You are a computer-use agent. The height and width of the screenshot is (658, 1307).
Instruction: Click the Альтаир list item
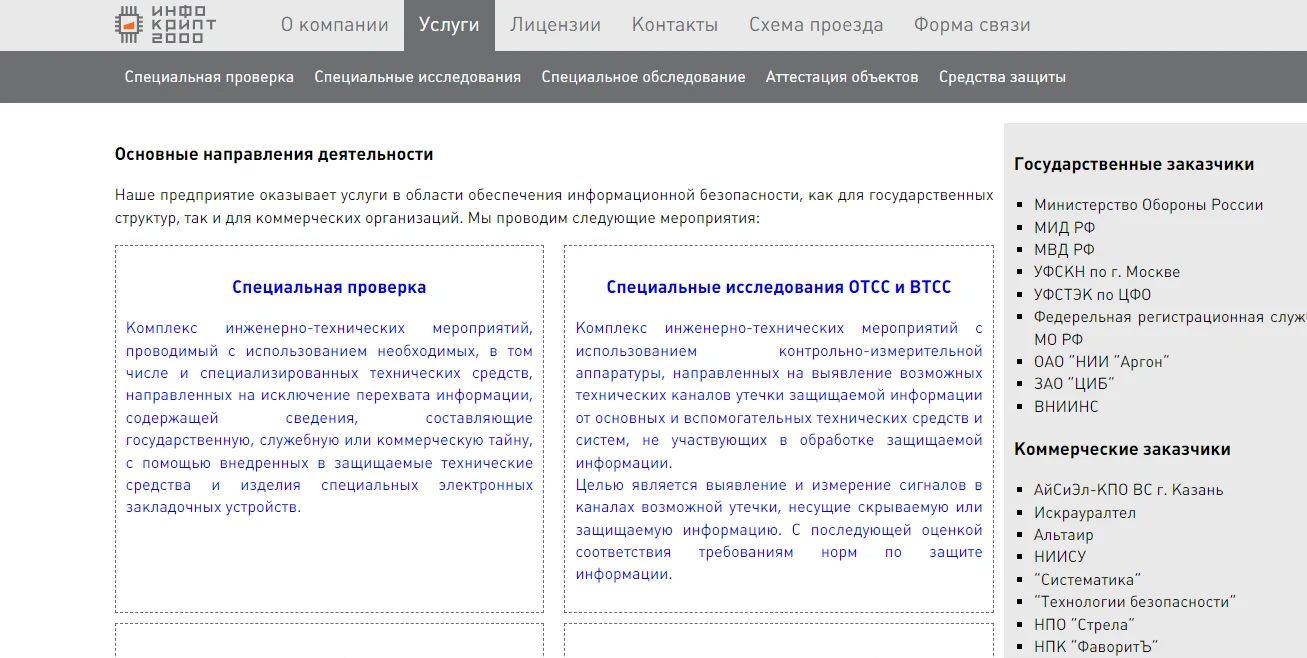(1064, 535)
